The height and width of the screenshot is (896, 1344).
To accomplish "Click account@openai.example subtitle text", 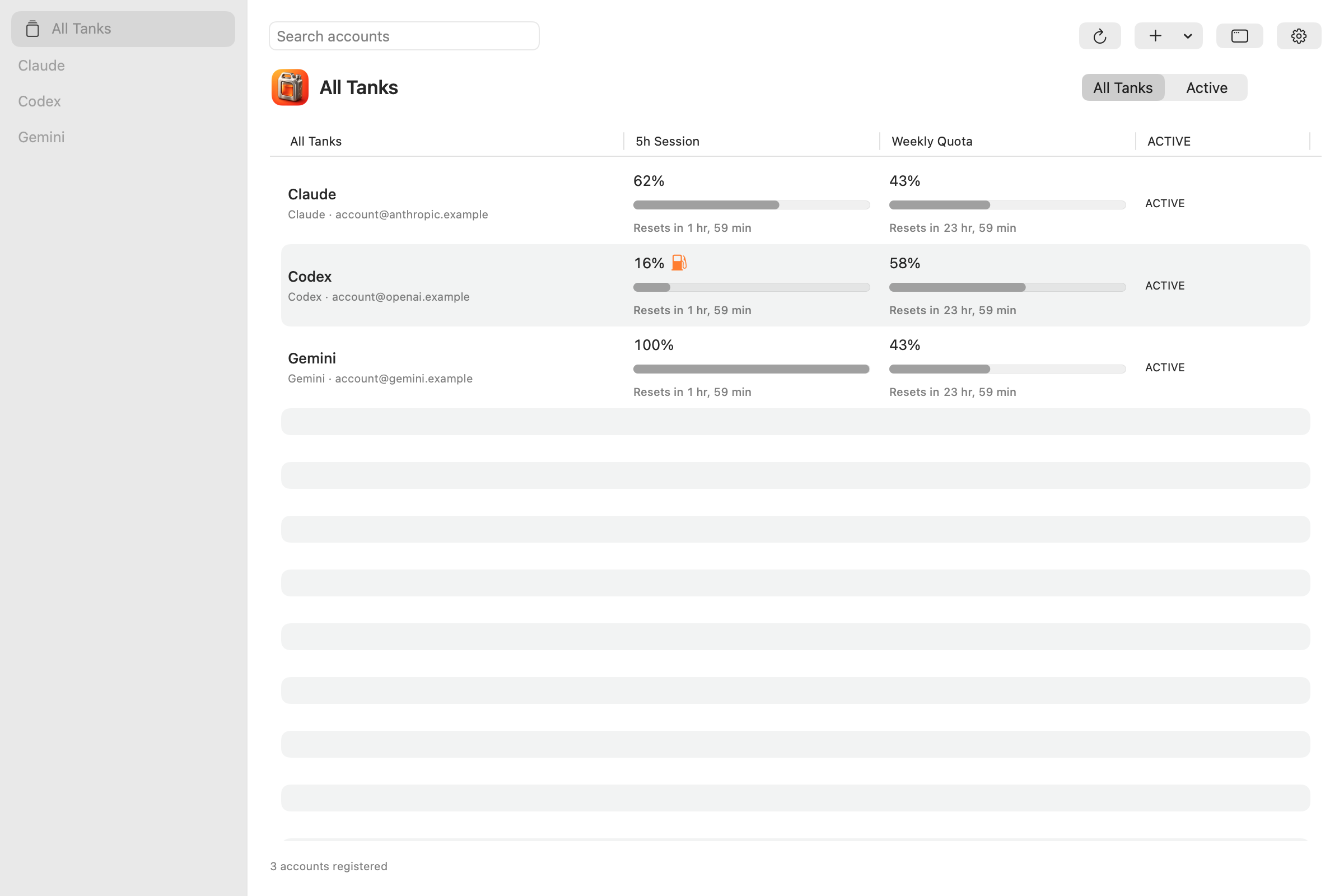I will (x=400, y=297).
